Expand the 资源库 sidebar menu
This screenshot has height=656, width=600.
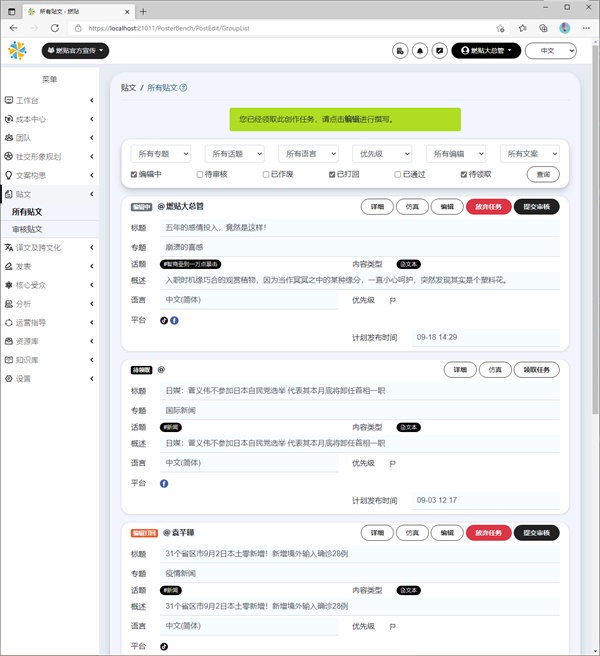48,341
